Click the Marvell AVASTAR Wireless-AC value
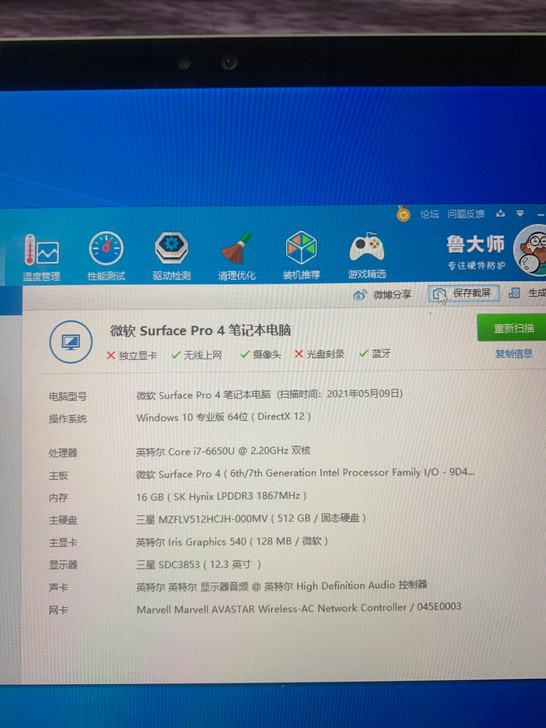Viewport: 546px width, 728px height. [x=299, y=608]
